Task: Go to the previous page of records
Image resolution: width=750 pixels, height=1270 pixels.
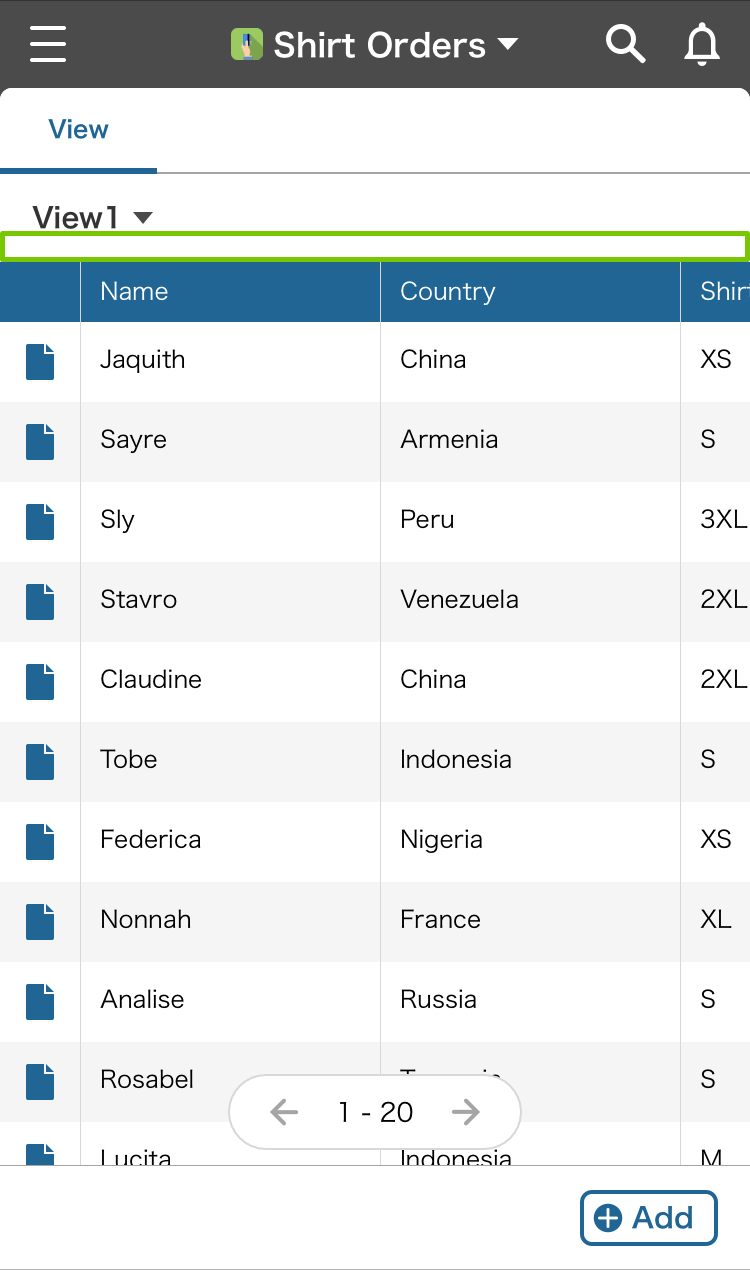Action: (284, 1112)
